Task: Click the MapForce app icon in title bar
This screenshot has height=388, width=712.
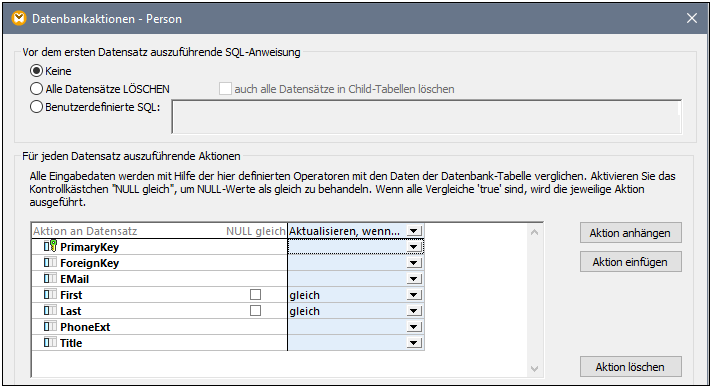Action: point(19,18)
